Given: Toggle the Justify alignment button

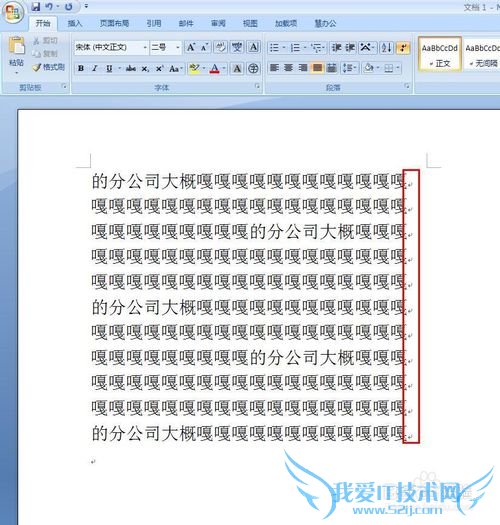Looking at the screenshot, I should [x=317, y=68].
